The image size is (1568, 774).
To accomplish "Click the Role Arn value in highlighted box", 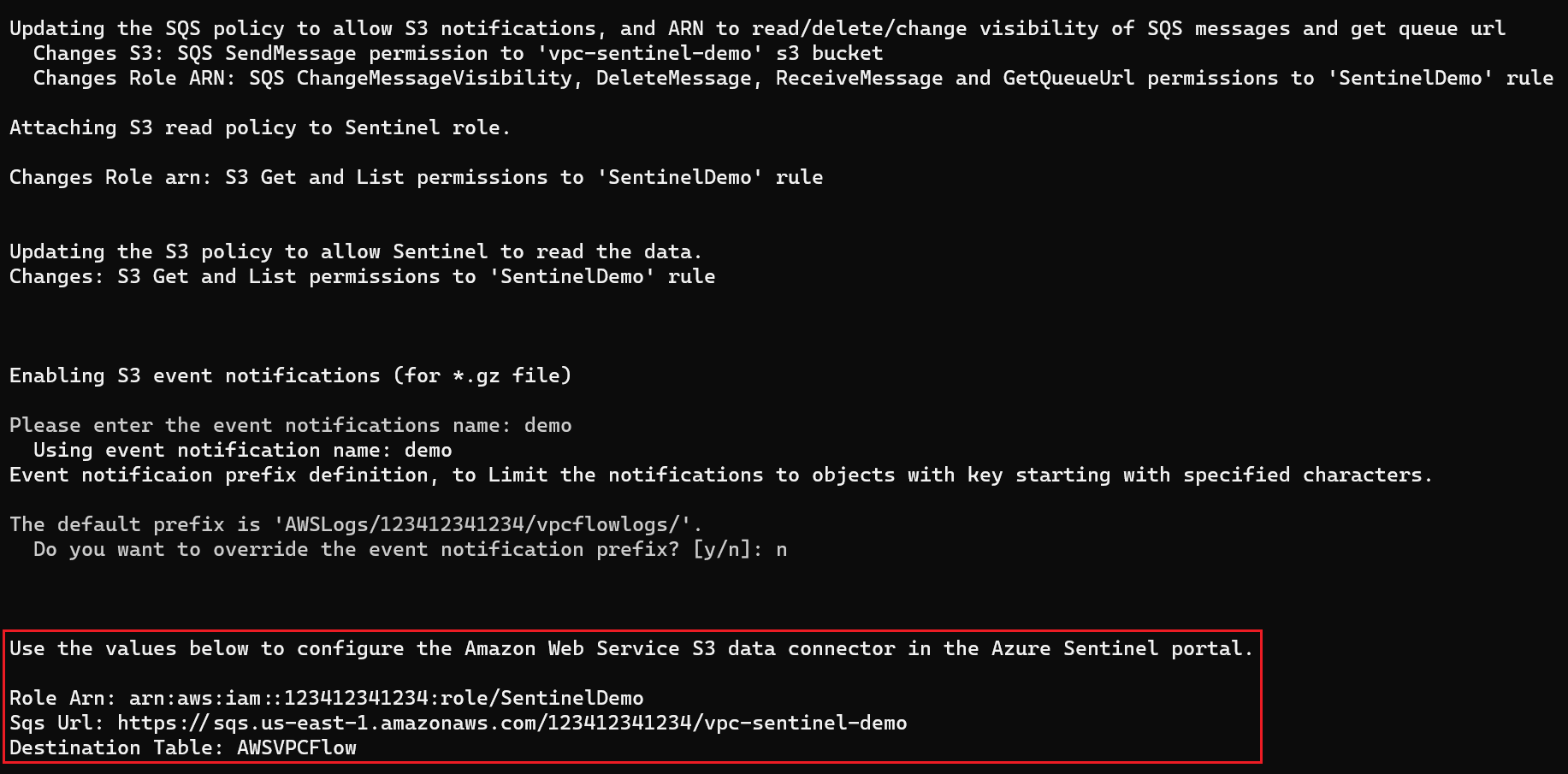I will point(386,698).
